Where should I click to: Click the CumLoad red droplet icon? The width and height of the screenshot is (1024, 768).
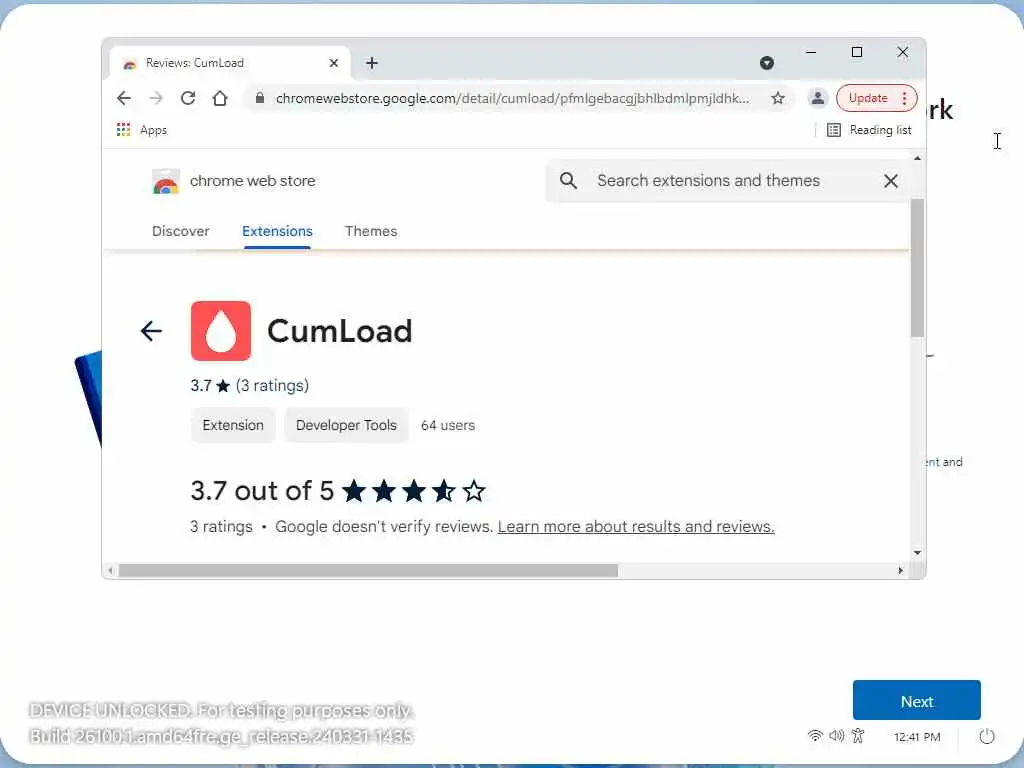click(221, 331)
